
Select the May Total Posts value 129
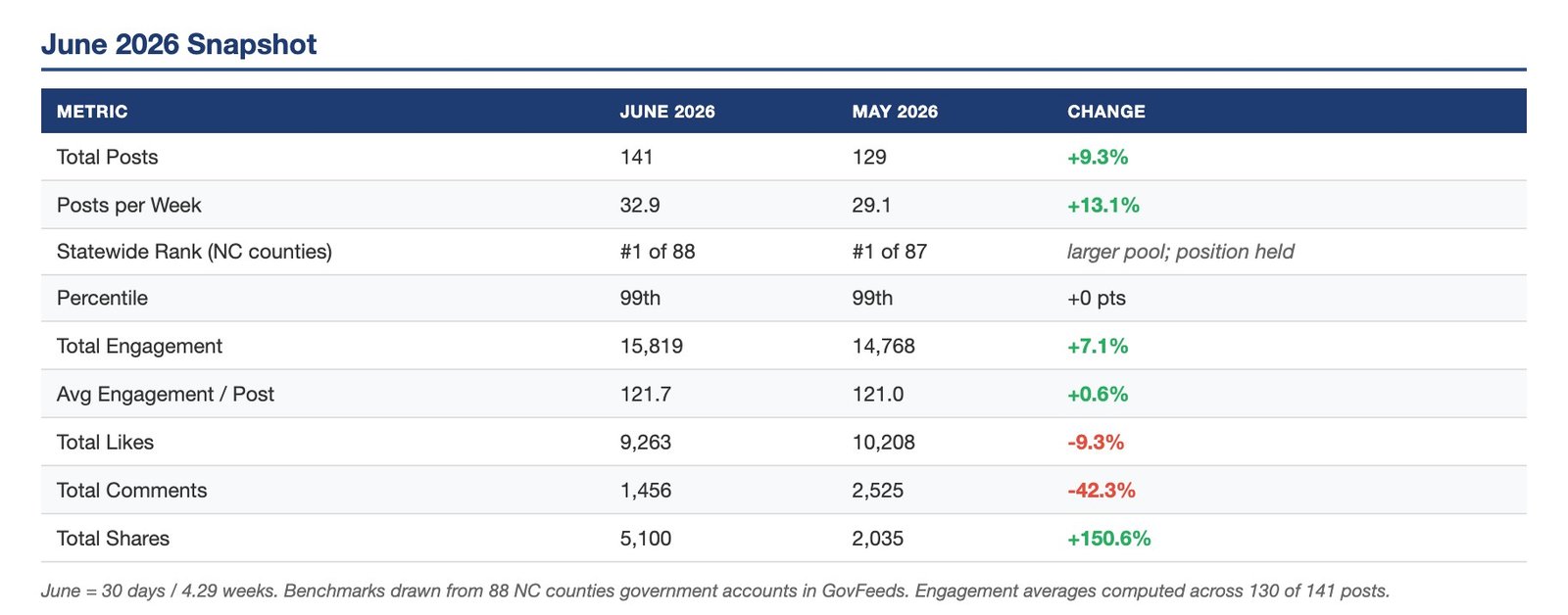coord(869,157)
